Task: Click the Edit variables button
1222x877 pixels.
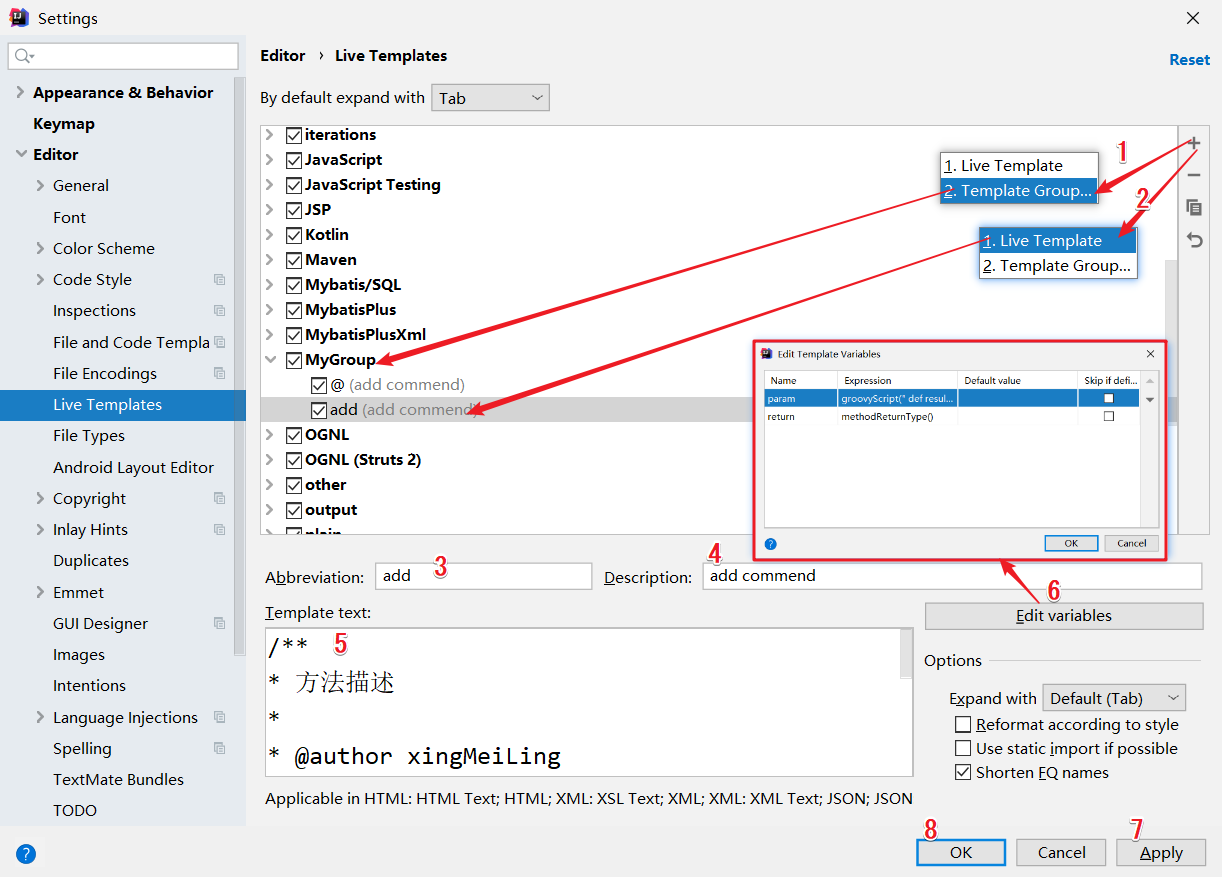Action: [x=1064, y=616]
